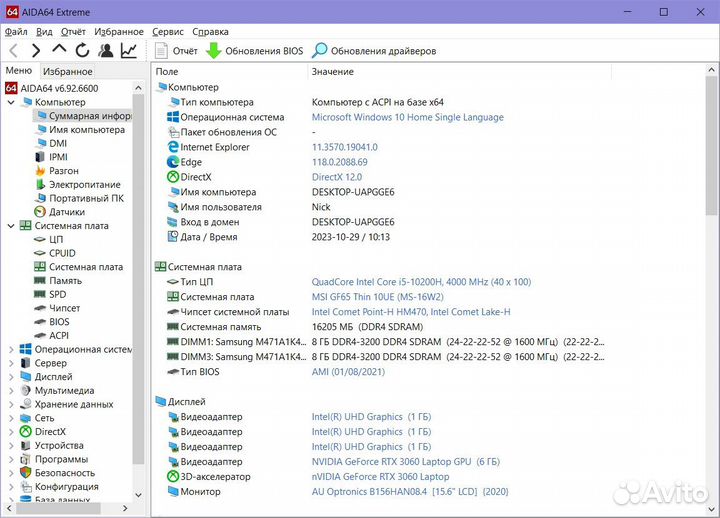Open the Сервис menu
The height and width of the screenshot is (518, 720).
[168, 32]
